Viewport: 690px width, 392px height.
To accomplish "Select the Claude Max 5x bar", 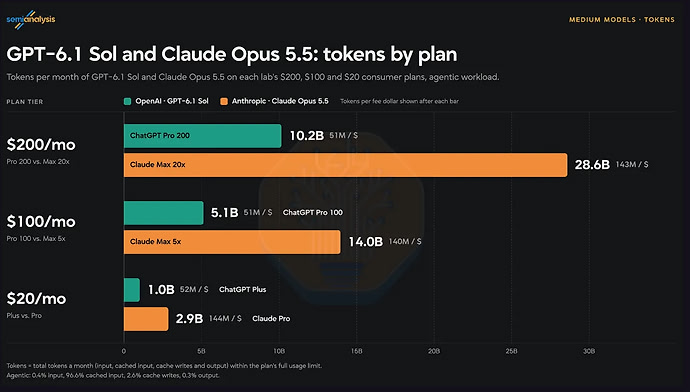I will [x=232, y=242].
